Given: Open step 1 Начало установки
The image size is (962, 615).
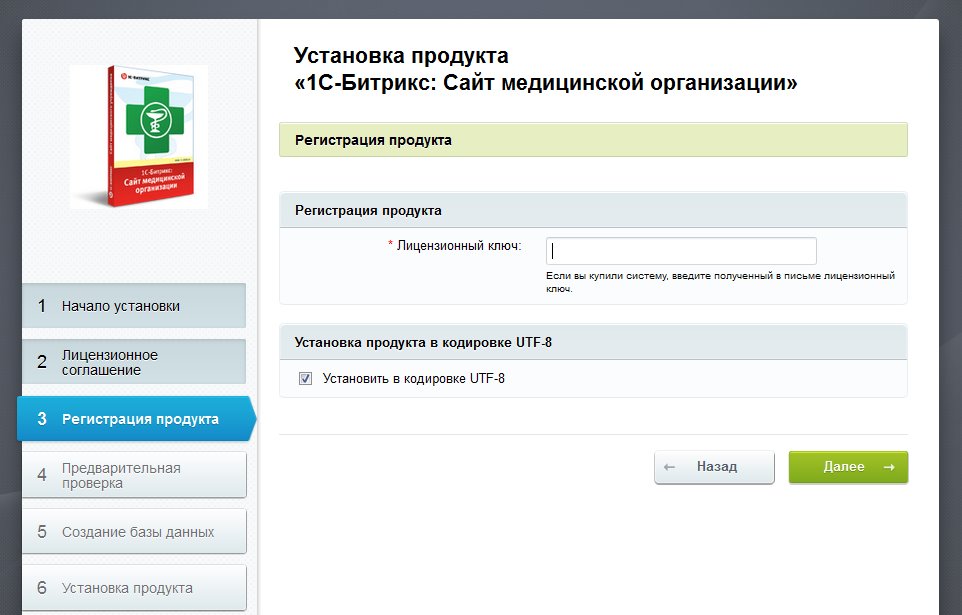Looking at the screenshot, I should pos(134,306).
